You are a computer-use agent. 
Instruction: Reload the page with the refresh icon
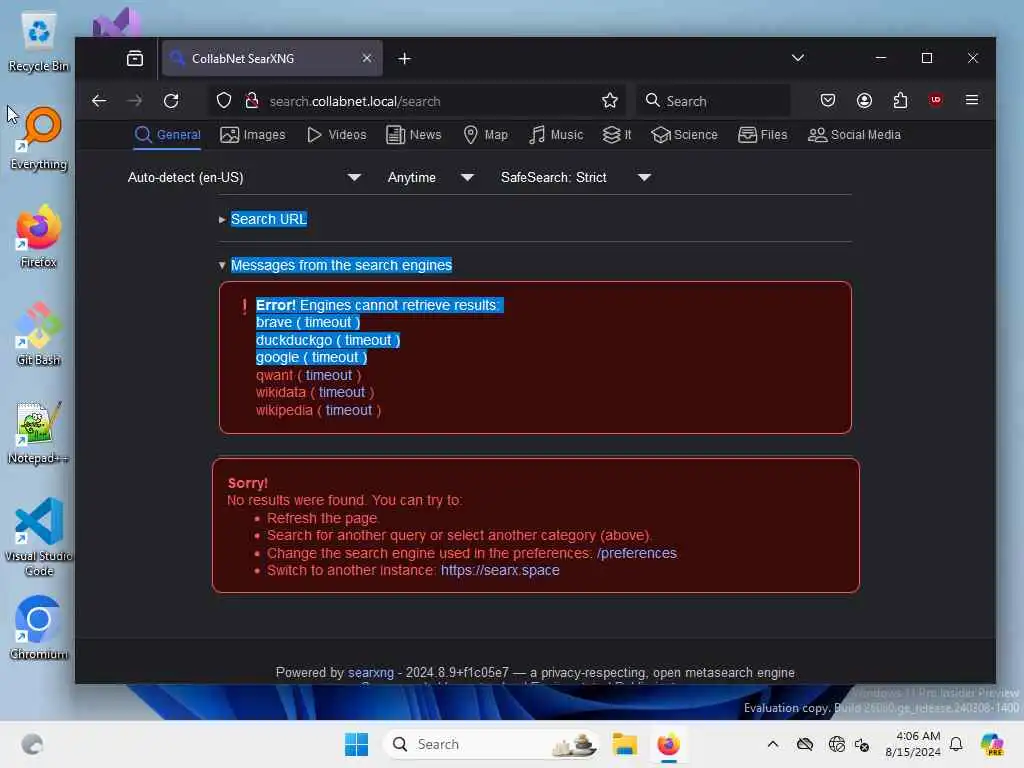171,101
